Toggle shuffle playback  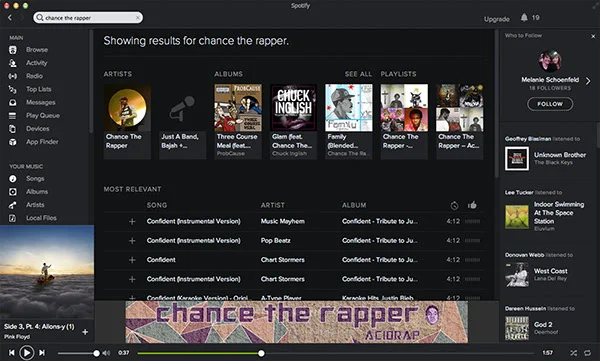[573, 353]
